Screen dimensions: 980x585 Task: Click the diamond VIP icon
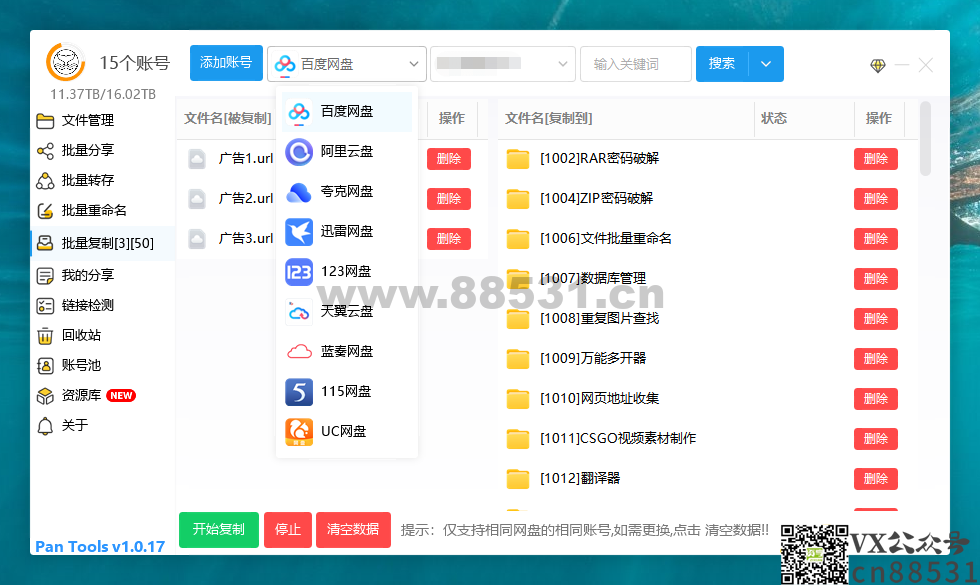click(x=877, y=66)
